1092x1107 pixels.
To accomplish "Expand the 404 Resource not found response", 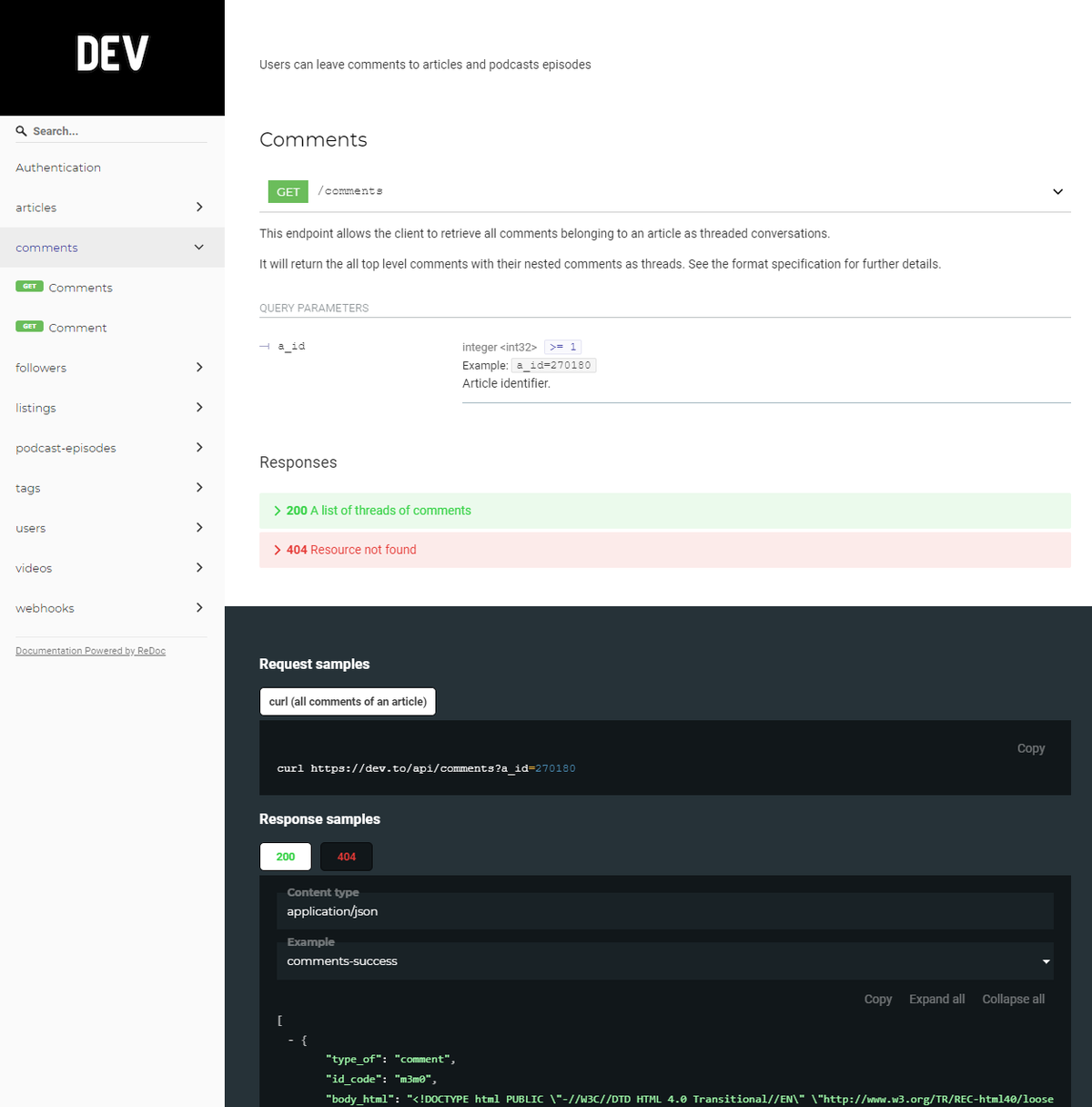I will pos(351,550).
